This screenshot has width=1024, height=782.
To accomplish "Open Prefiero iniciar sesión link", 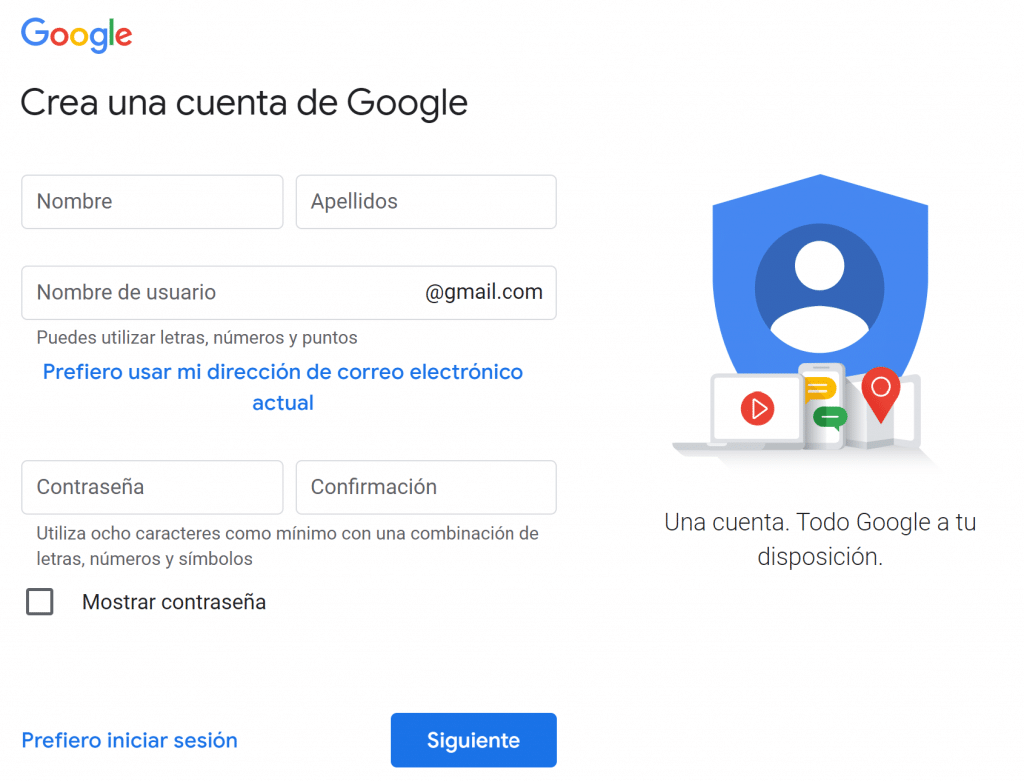I will coord(129,740).
